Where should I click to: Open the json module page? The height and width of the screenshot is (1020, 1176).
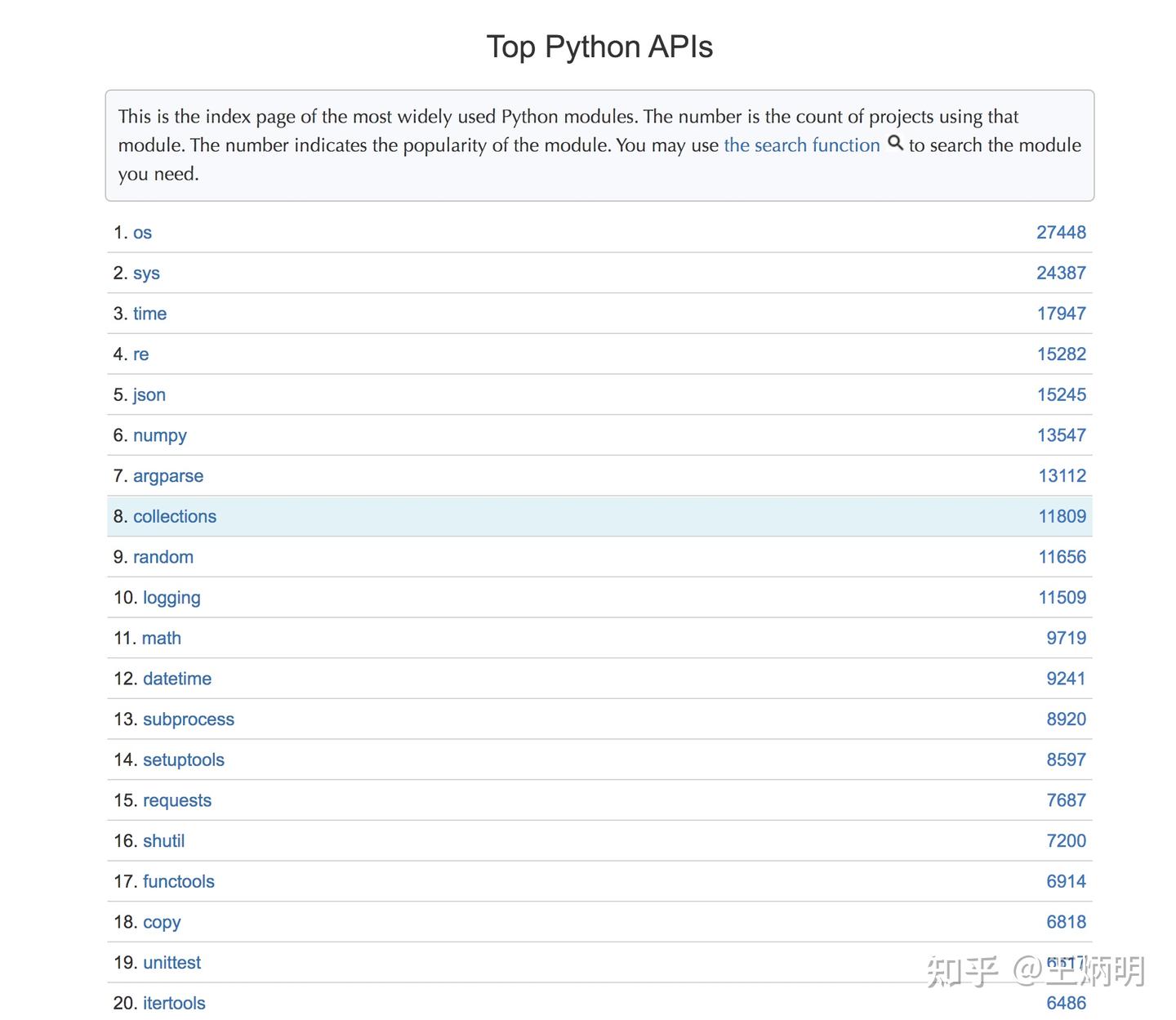pyautogui.click(x=149, y=394)
